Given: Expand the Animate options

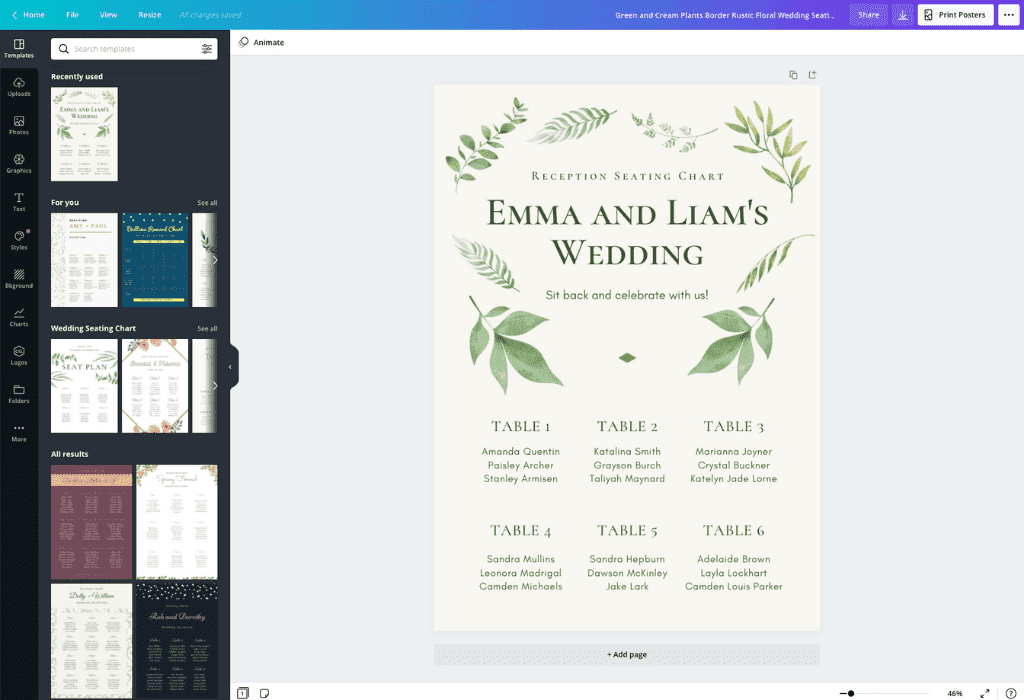Looking at the screenshot, I should click(262, 42).
